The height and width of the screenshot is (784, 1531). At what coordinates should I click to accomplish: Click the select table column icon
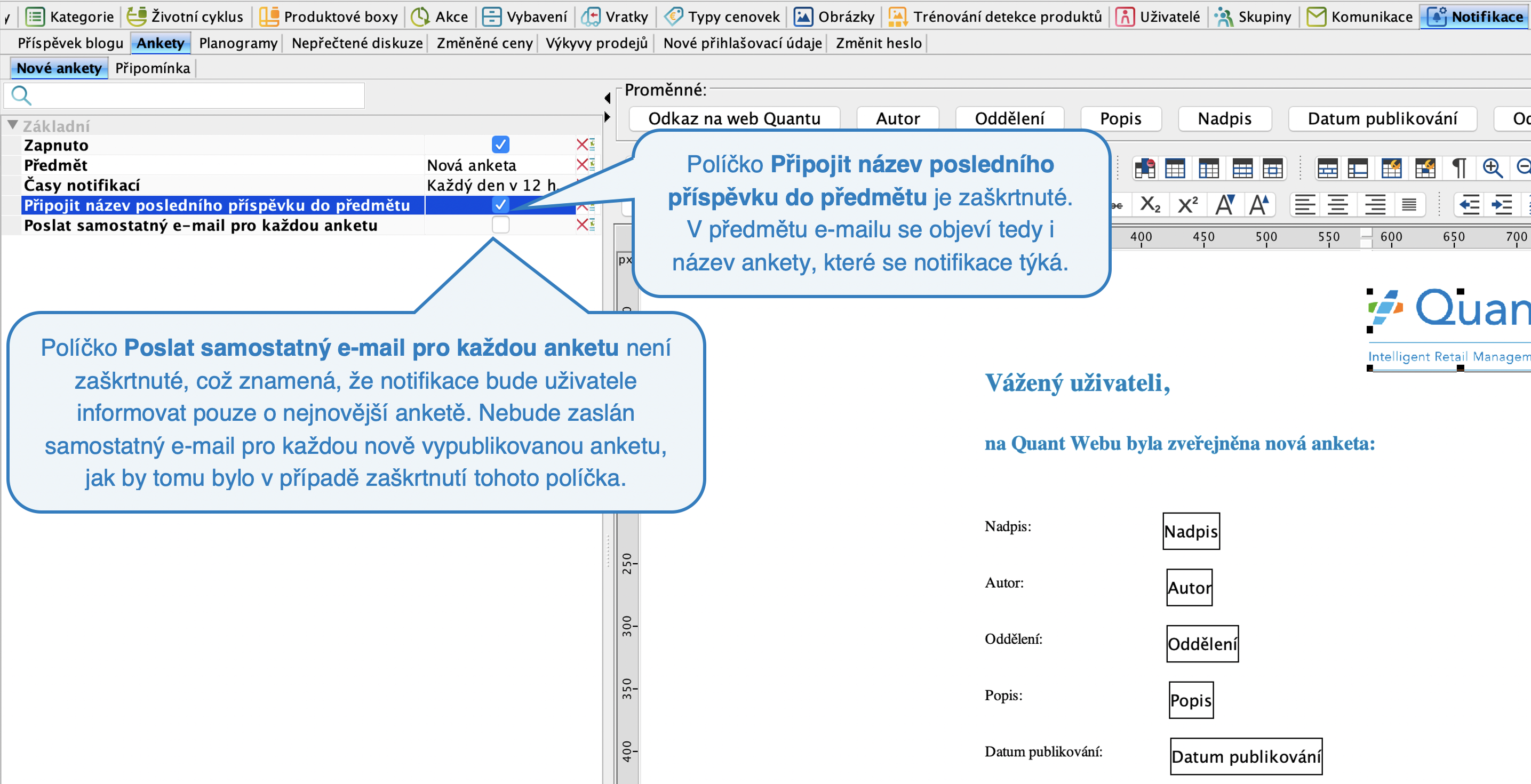tap(1209, 169)
